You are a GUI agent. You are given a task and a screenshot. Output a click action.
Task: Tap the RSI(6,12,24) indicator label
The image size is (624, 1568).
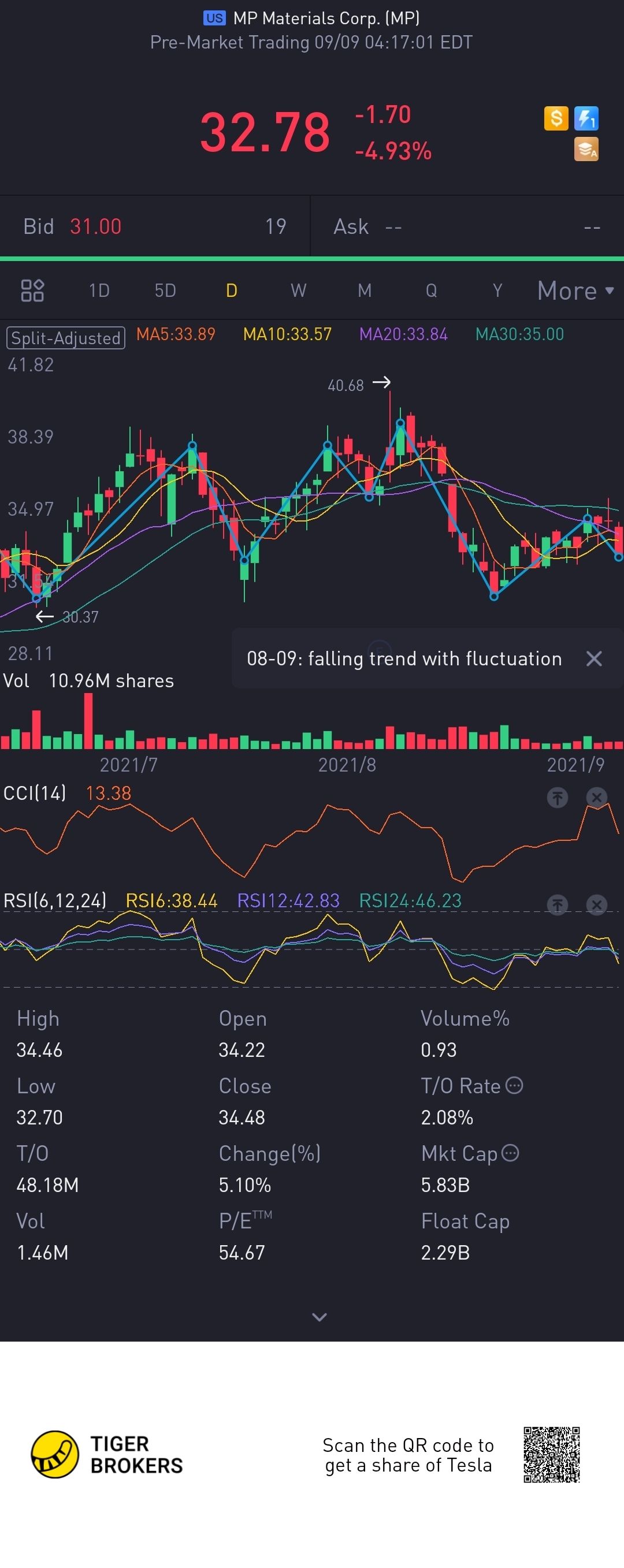tap(55, 900)
